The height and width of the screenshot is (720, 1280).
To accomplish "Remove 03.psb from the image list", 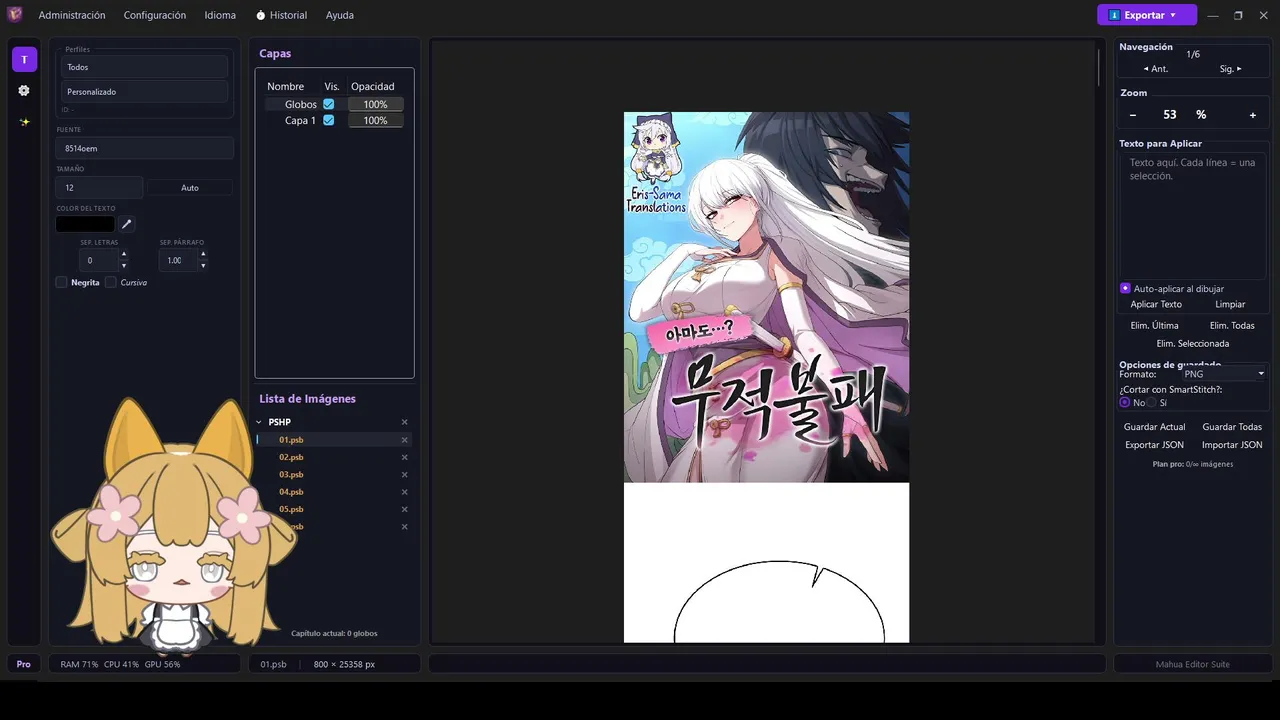I will (405, 474).
